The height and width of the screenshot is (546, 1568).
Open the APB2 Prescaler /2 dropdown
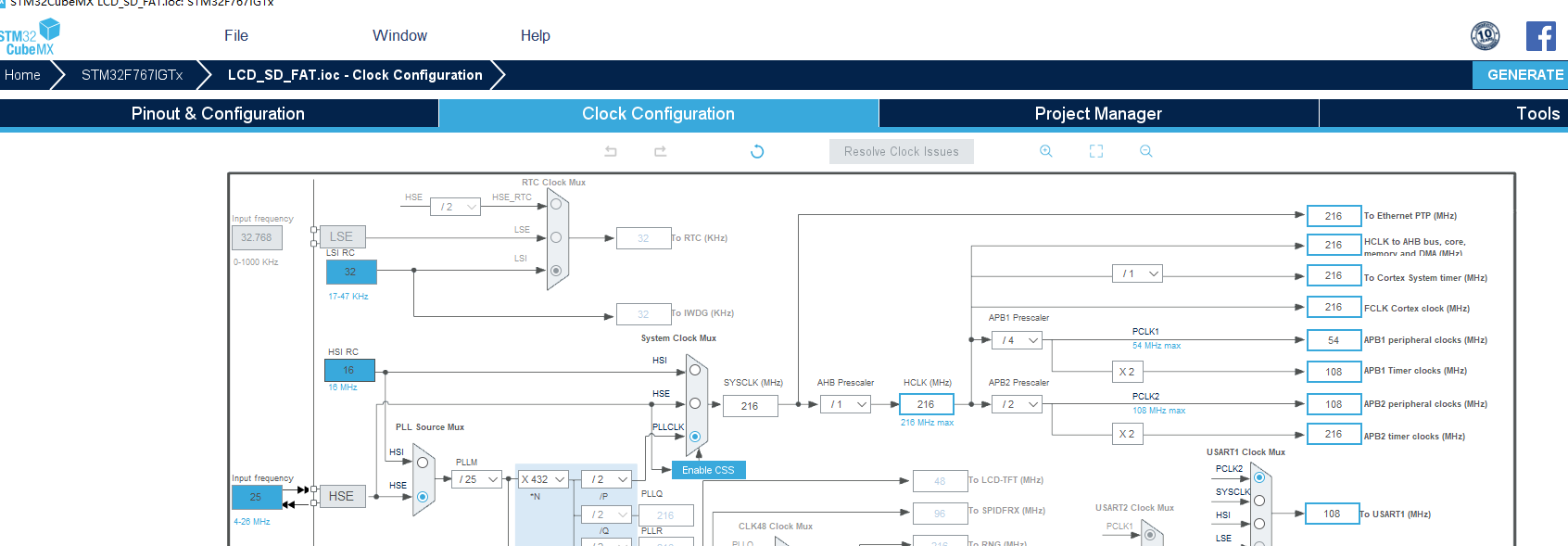(x=1017, y=404)
